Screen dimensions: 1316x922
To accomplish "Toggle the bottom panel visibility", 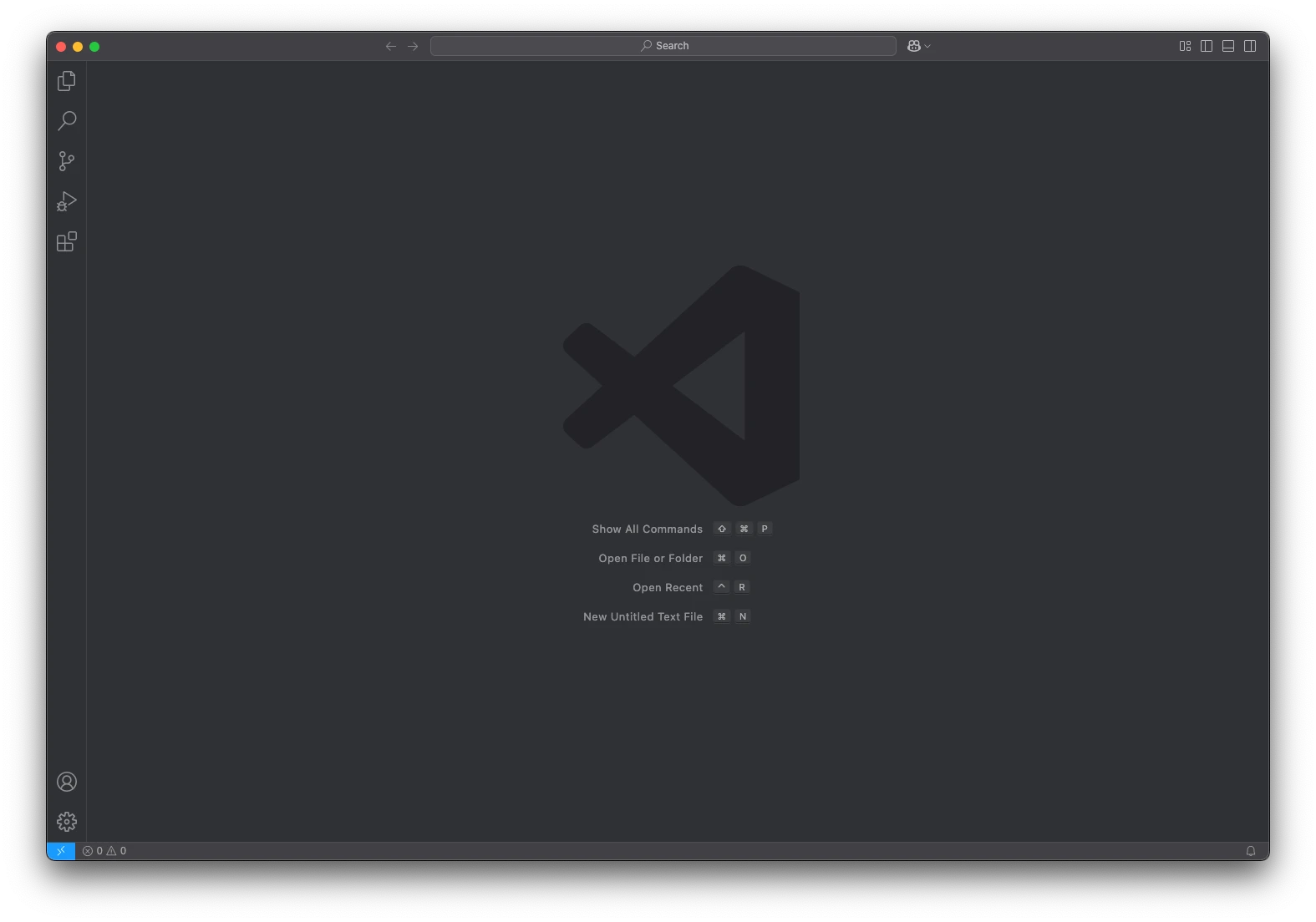I will coord(1228,46).
